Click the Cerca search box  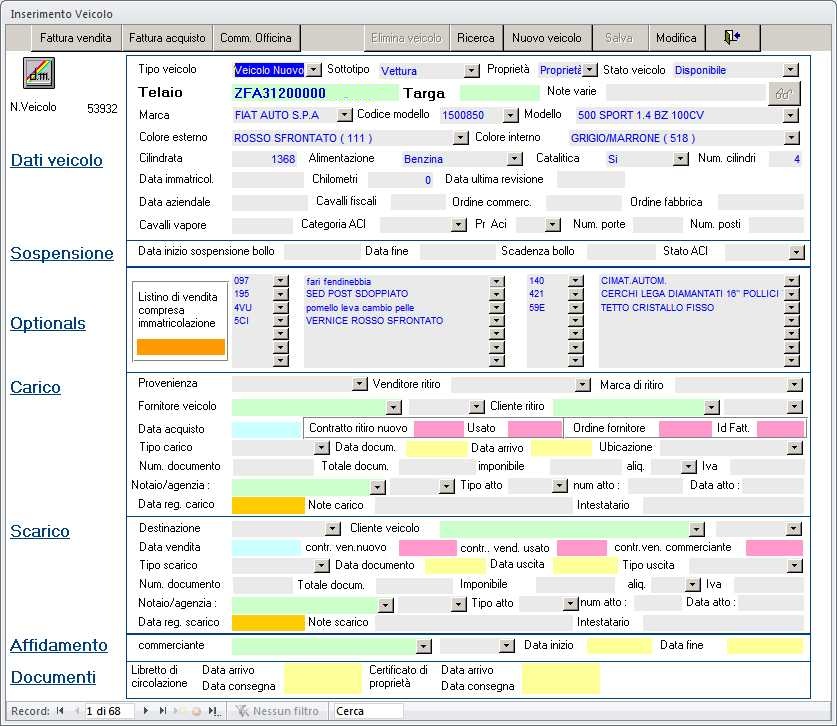[368, 711]
